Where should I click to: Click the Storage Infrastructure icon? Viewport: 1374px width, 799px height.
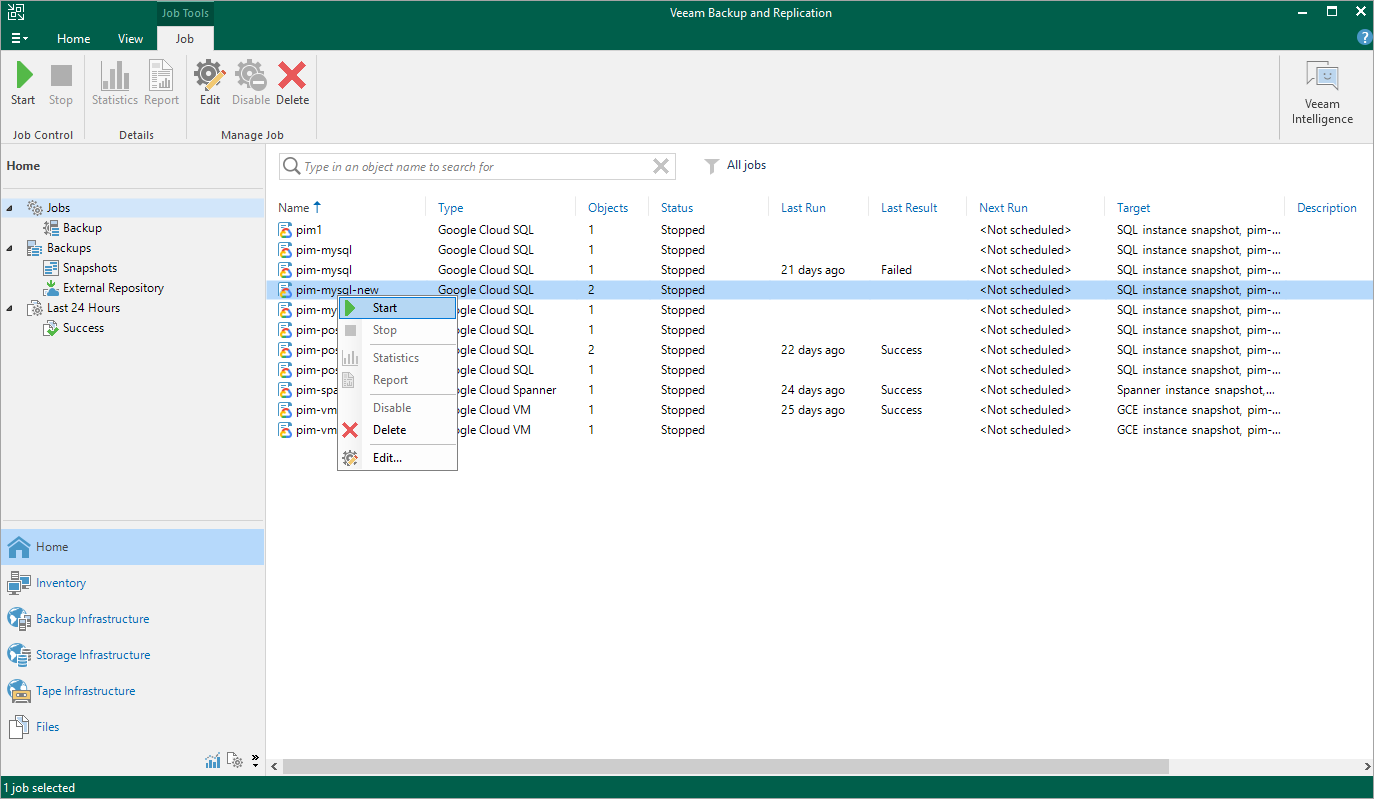19,655
